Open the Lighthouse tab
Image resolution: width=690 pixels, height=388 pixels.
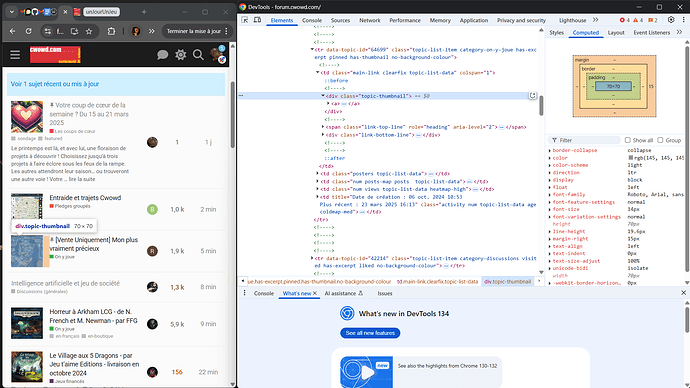573,20
